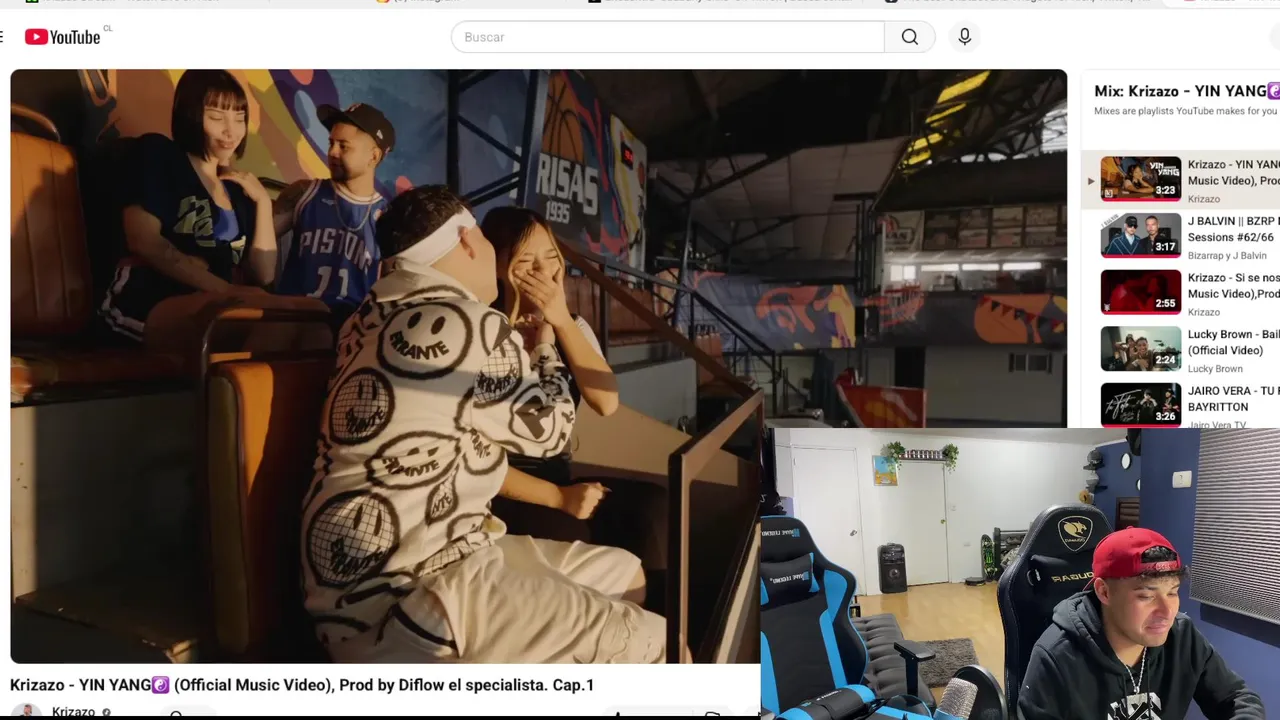Start voice search with microphone icon
The image size is (1280, 720).
coord(964,37)
